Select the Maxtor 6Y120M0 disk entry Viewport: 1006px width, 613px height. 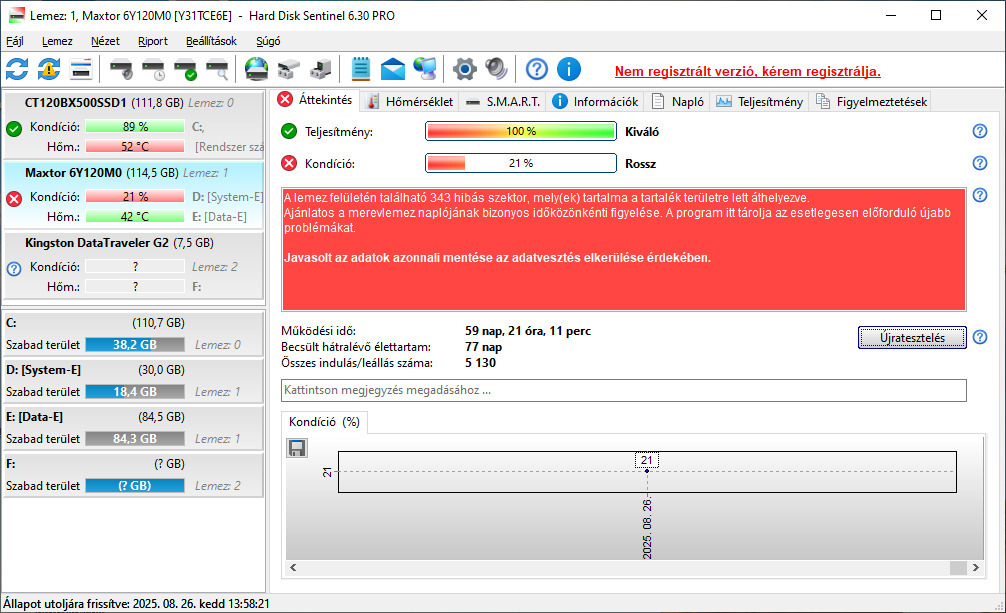pos(133,195)
